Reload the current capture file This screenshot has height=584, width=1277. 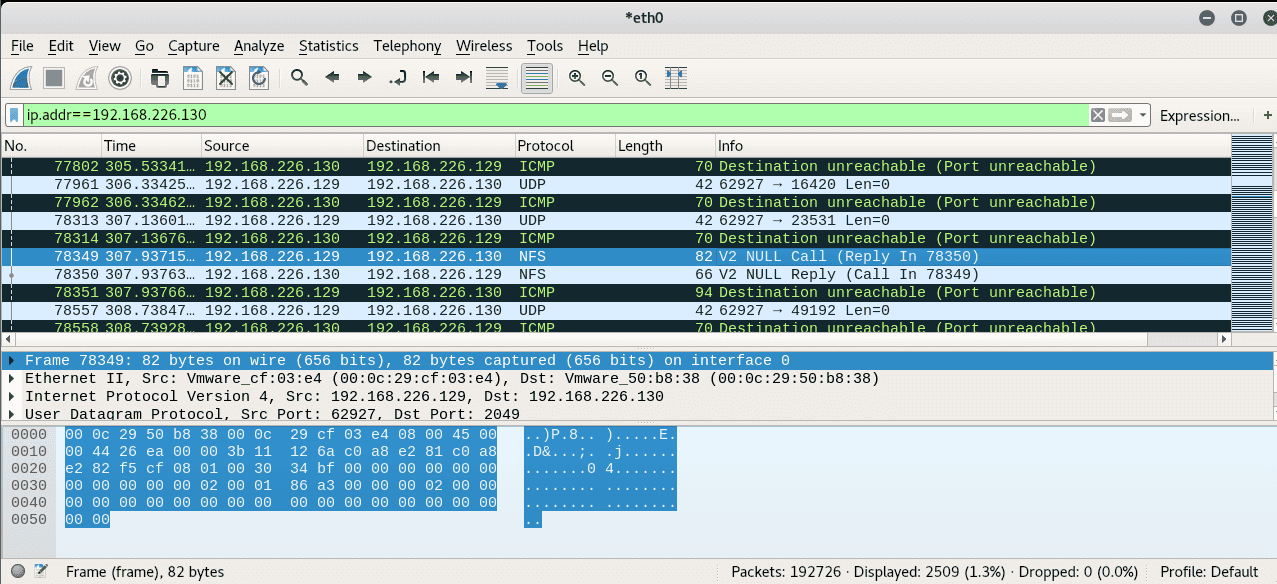pyautogui.click(x=258, y=78)
